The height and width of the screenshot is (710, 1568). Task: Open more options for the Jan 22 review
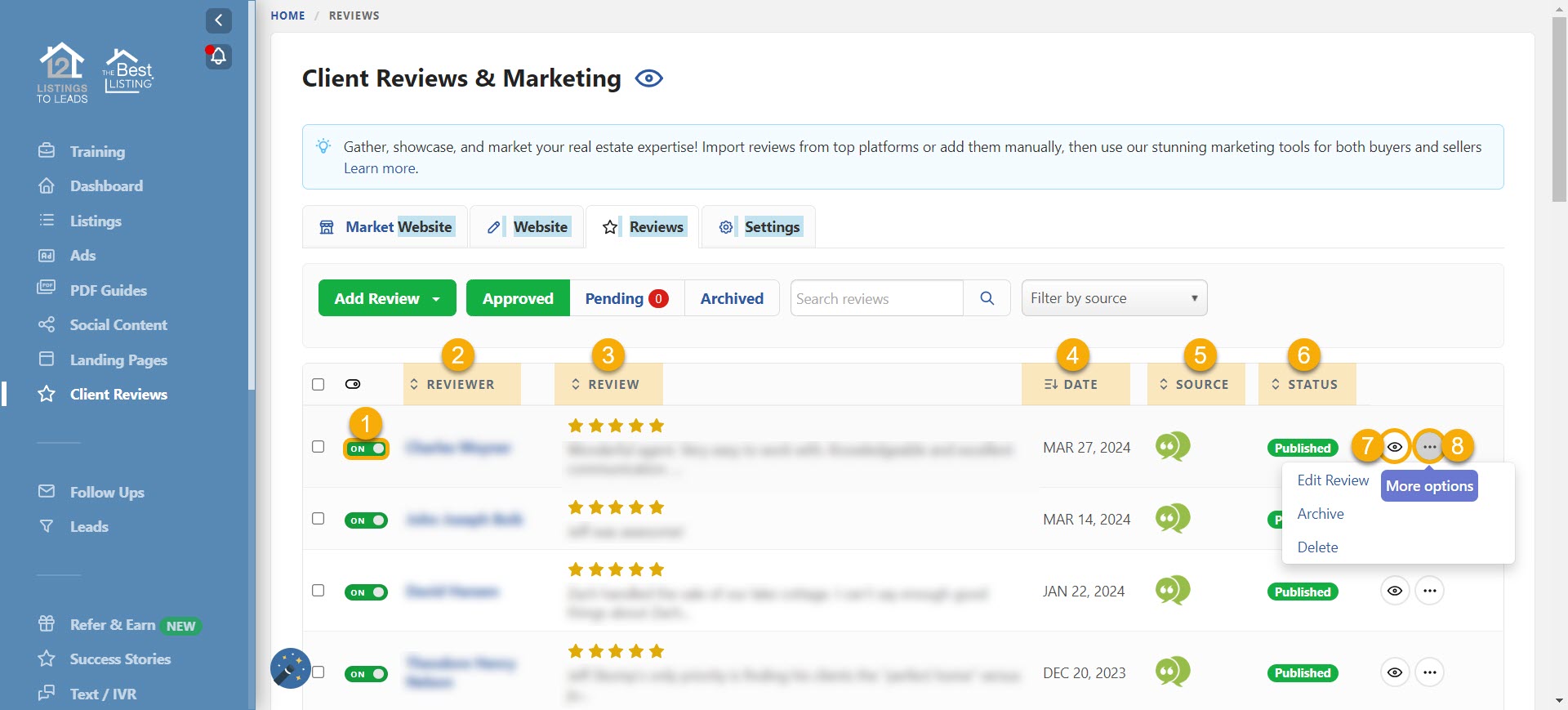[x=1429, y=591]
